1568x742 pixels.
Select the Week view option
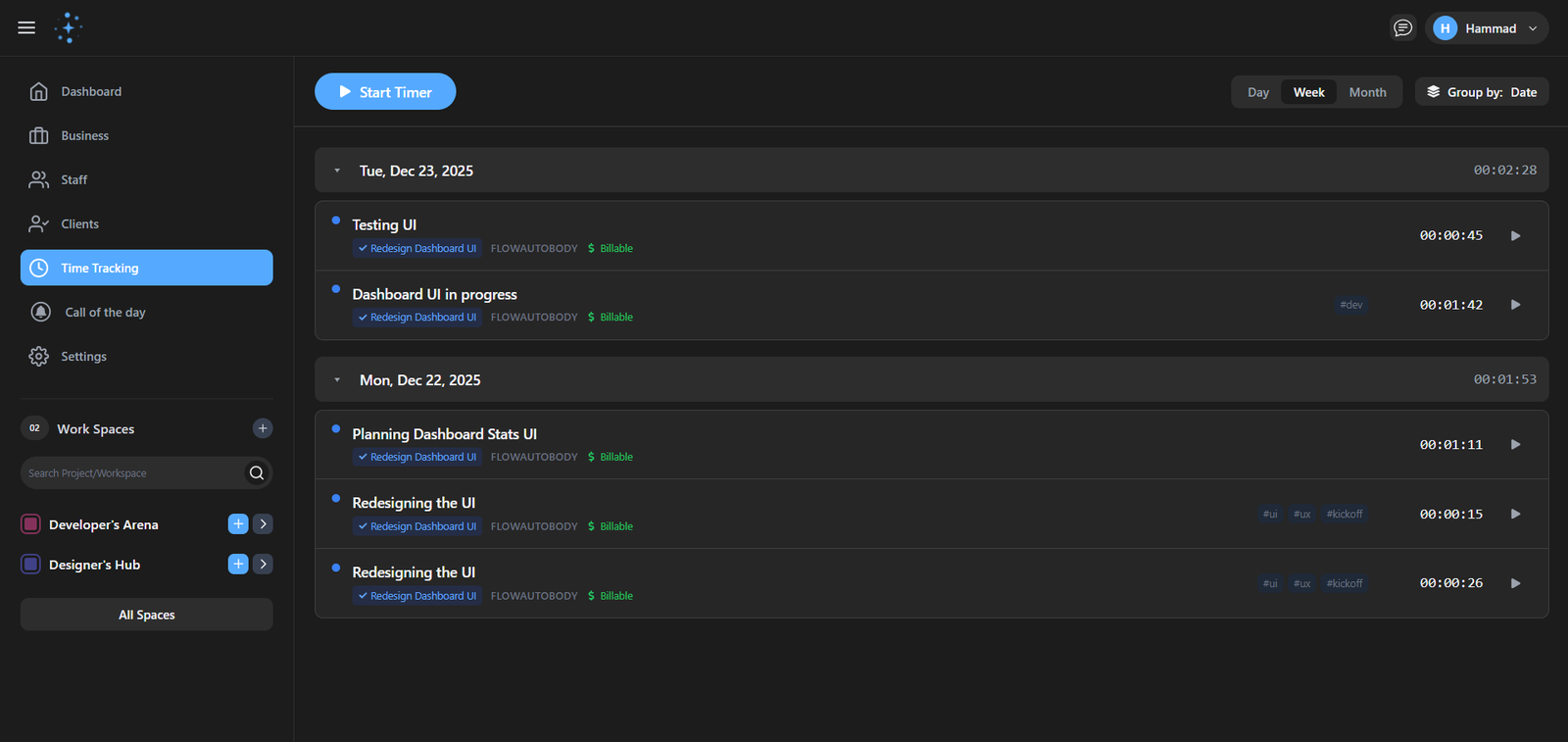pos(1308,92)
